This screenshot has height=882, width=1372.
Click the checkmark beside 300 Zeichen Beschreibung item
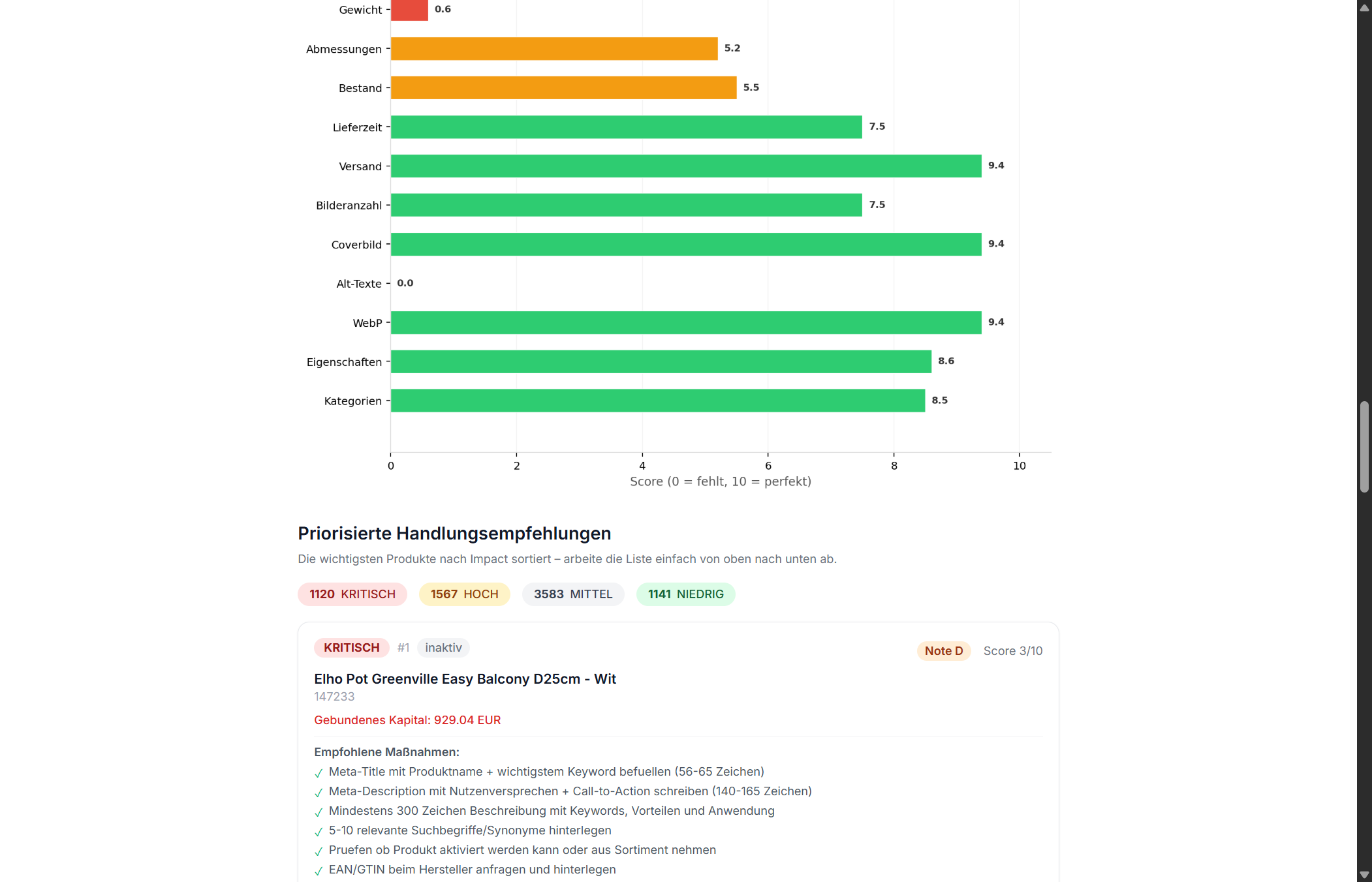point(319,812)
